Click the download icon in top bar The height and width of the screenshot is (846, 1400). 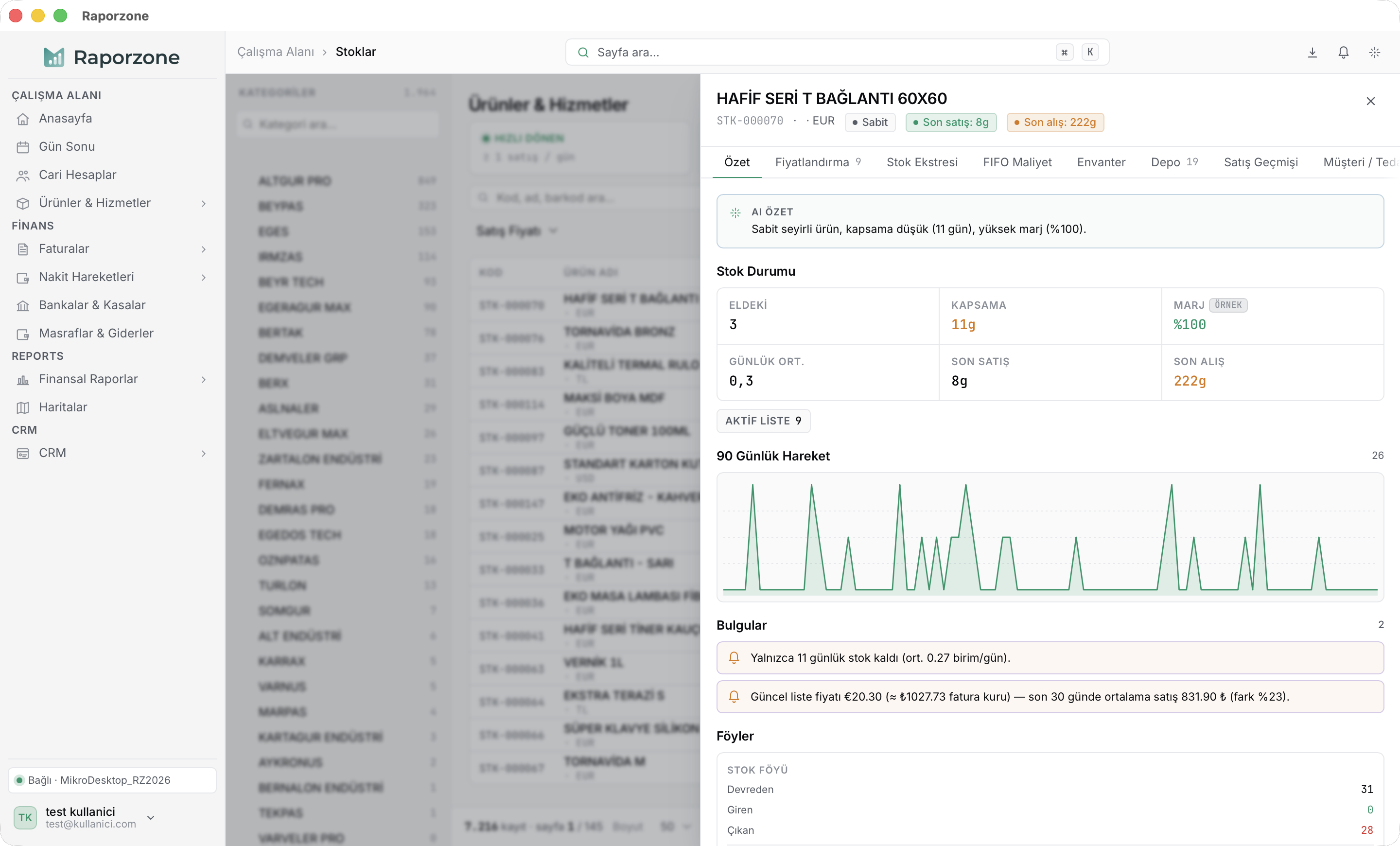[1312, 53]
